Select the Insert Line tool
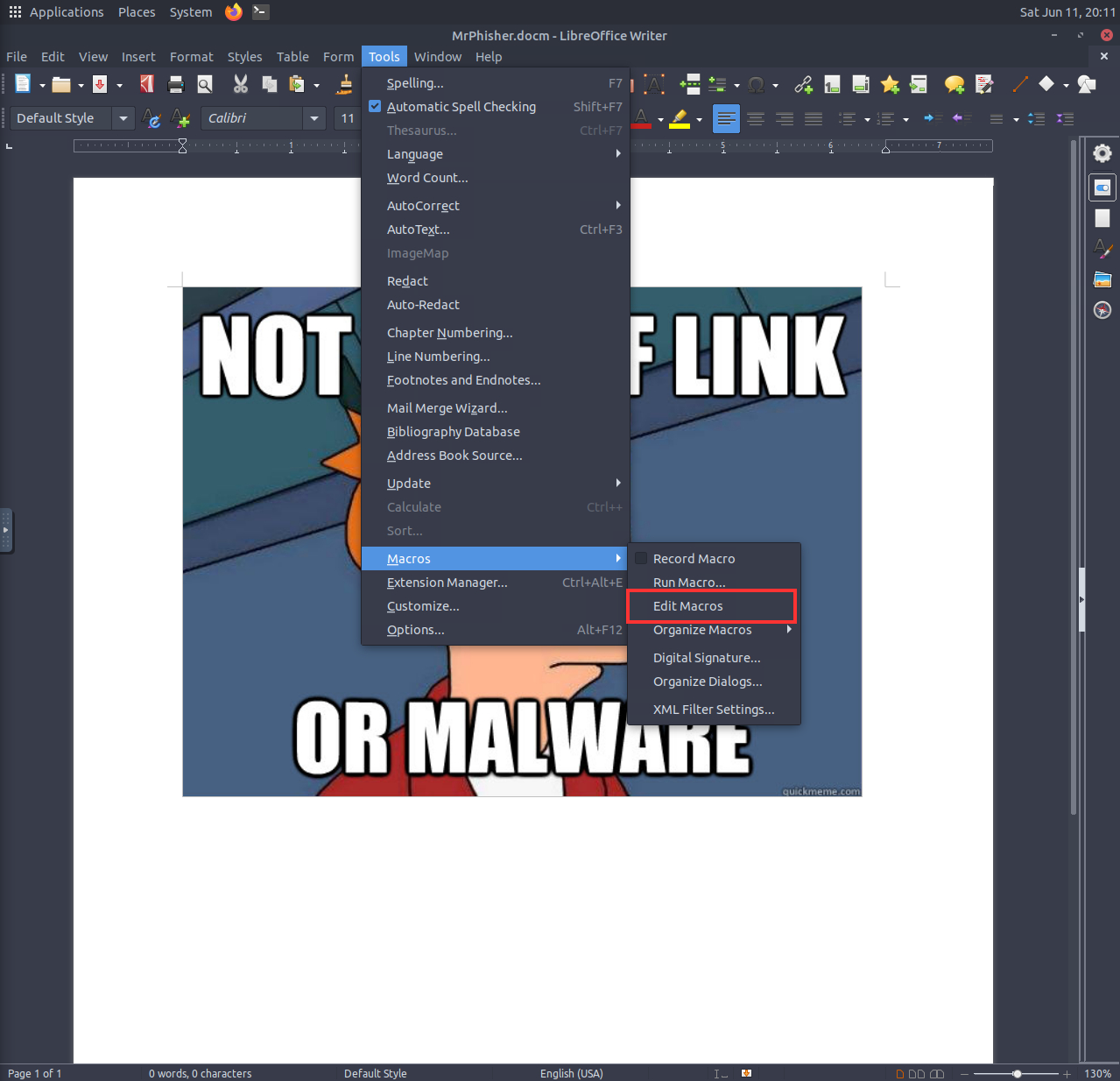The image size is (1120, 1081). click(x=1020, y=84)
